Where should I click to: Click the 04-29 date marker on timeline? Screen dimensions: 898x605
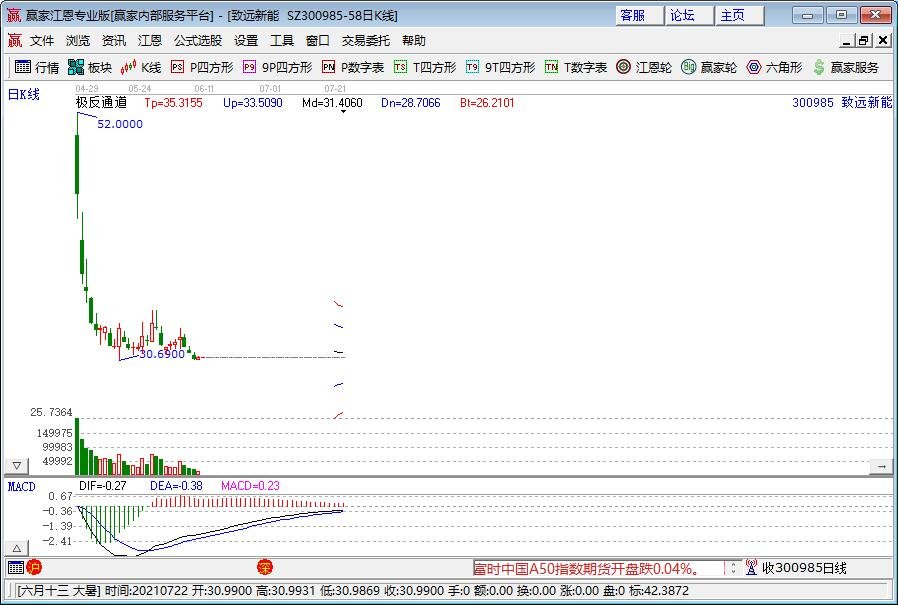pos(86,89)
